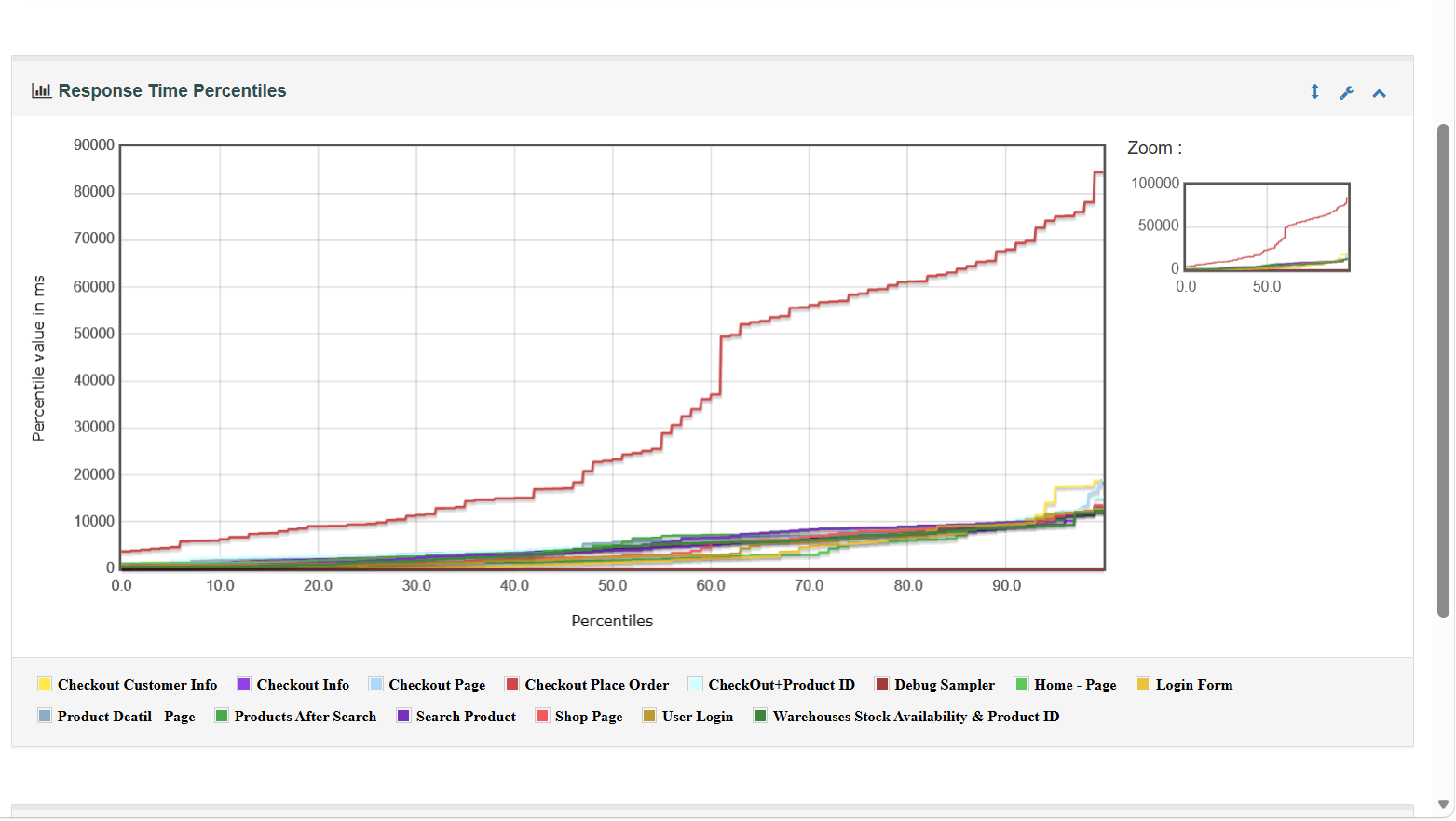Click the Debug Sampler legend label
Screen dimensions: 1456x821
pyautogui.click(x=945, y=685)
